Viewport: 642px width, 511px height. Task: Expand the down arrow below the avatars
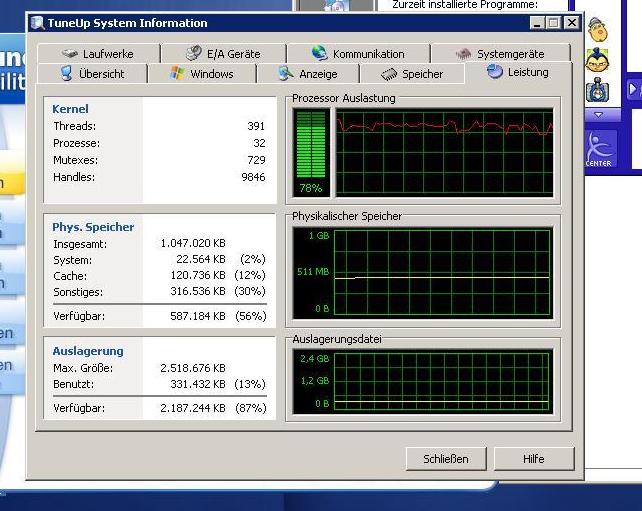[x=598, y=115]
